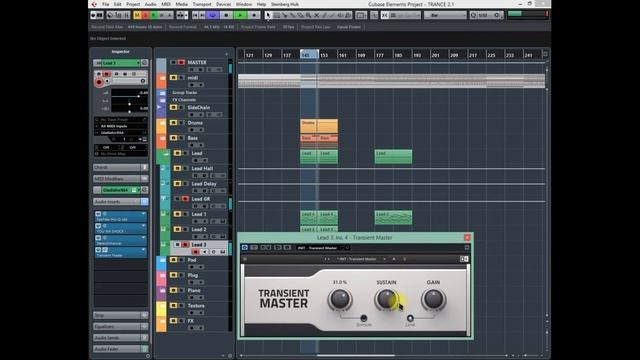Toggle the Snap on/off toolbar icon
640x360 pixels.
[x=384, y=15]
